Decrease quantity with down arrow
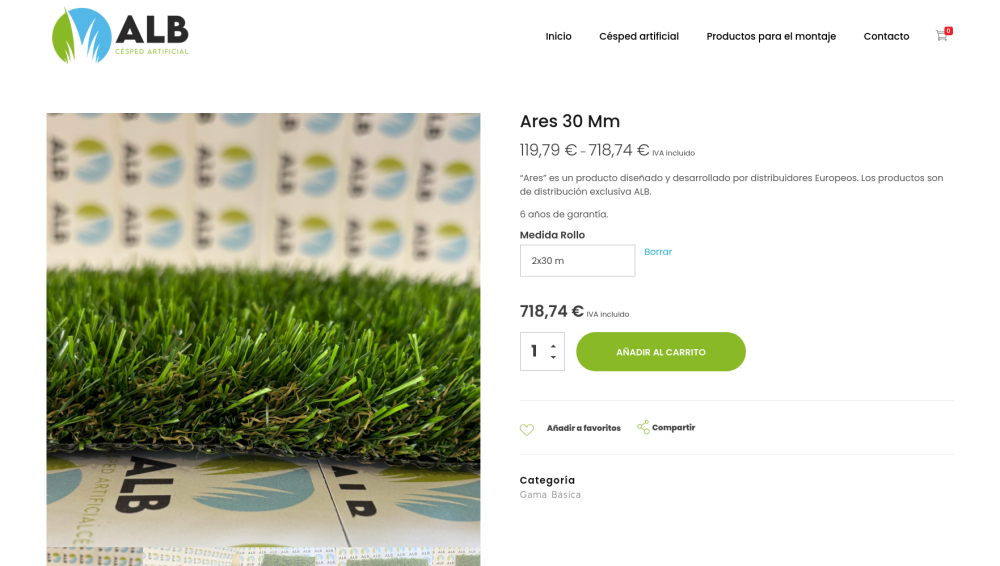 553,357
